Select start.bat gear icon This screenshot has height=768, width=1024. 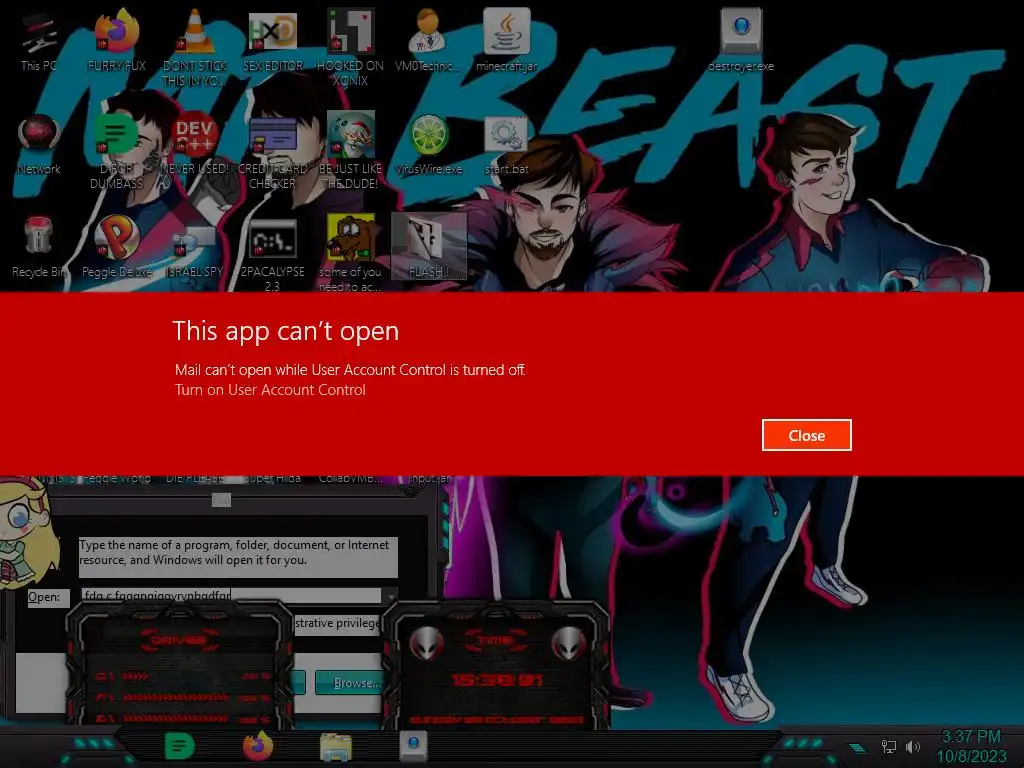[x=506, y=145]
